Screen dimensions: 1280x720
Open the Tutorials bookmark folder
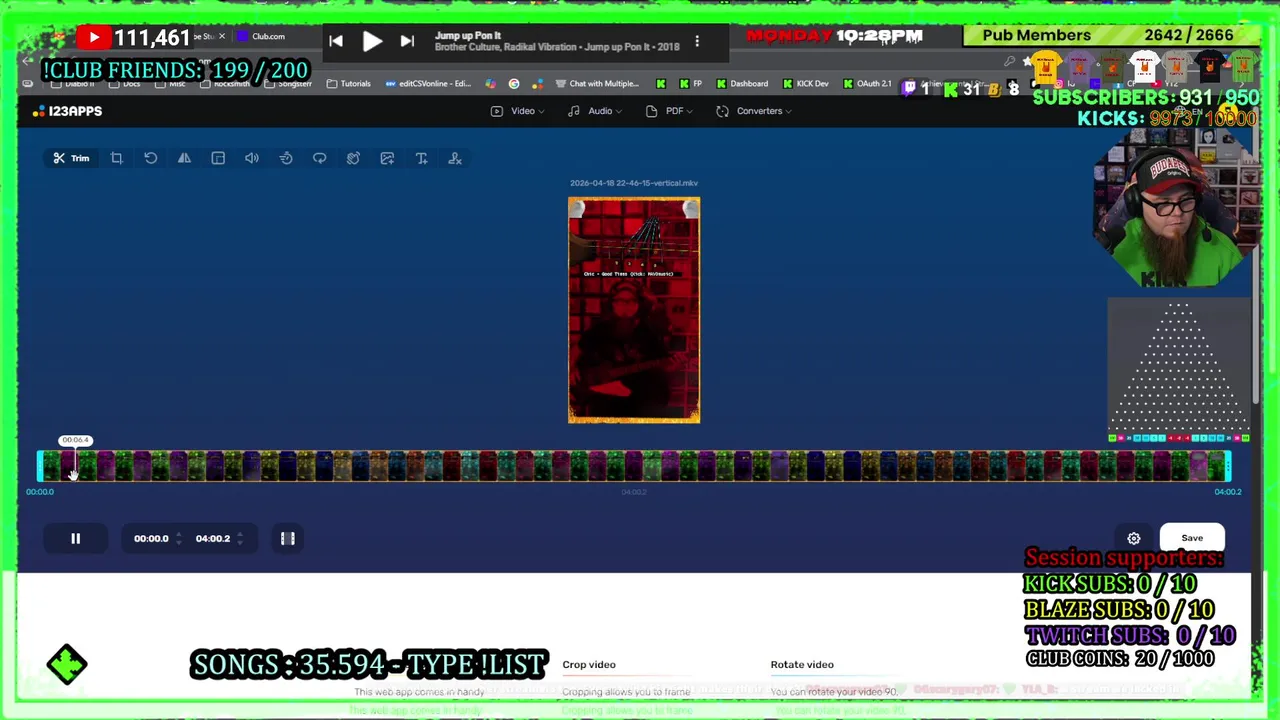[x=348, y=84]
